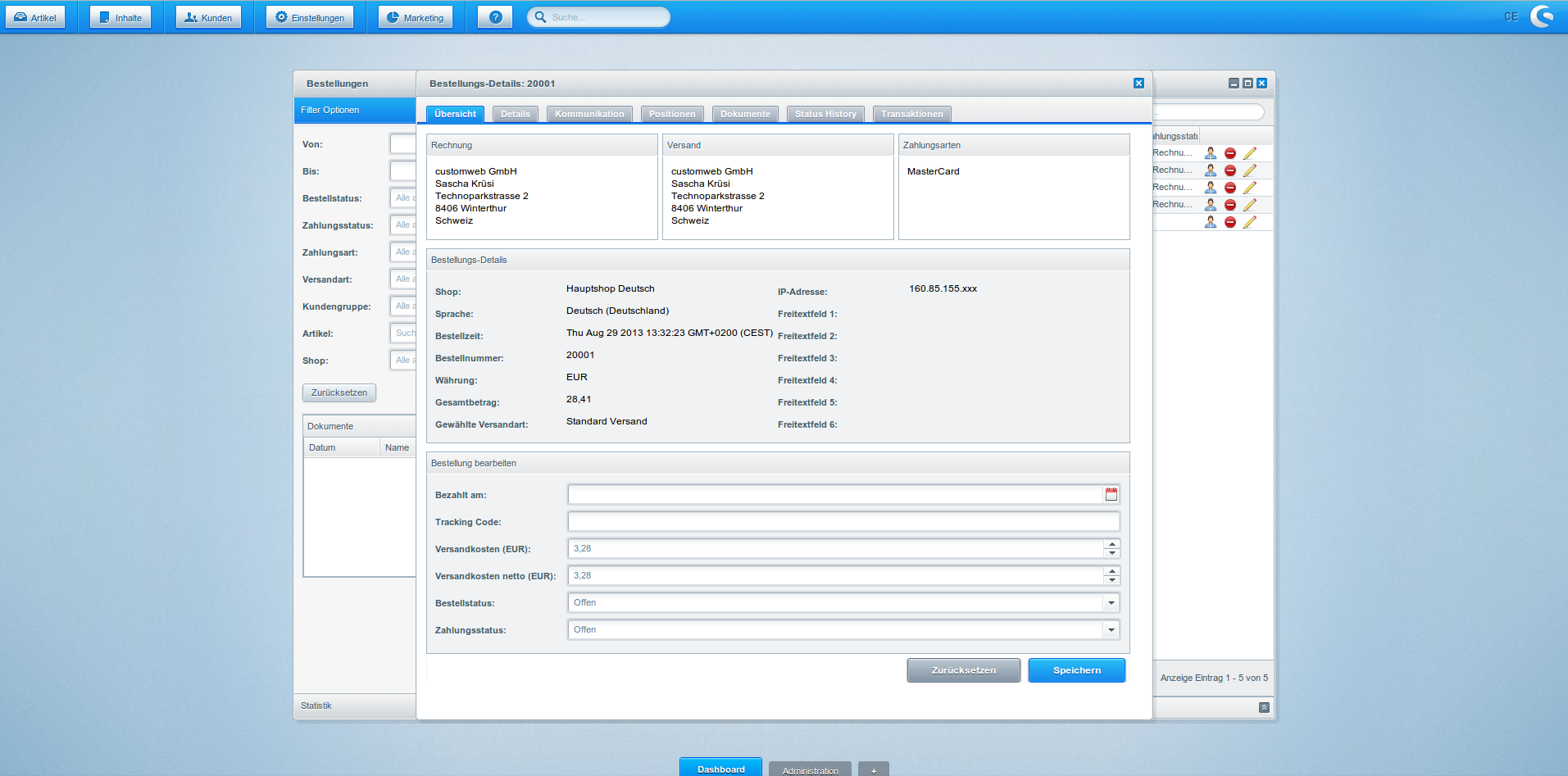Click the Speichern button
The height and width of the screenshot is (776, 1568).
pos(1076,670)
